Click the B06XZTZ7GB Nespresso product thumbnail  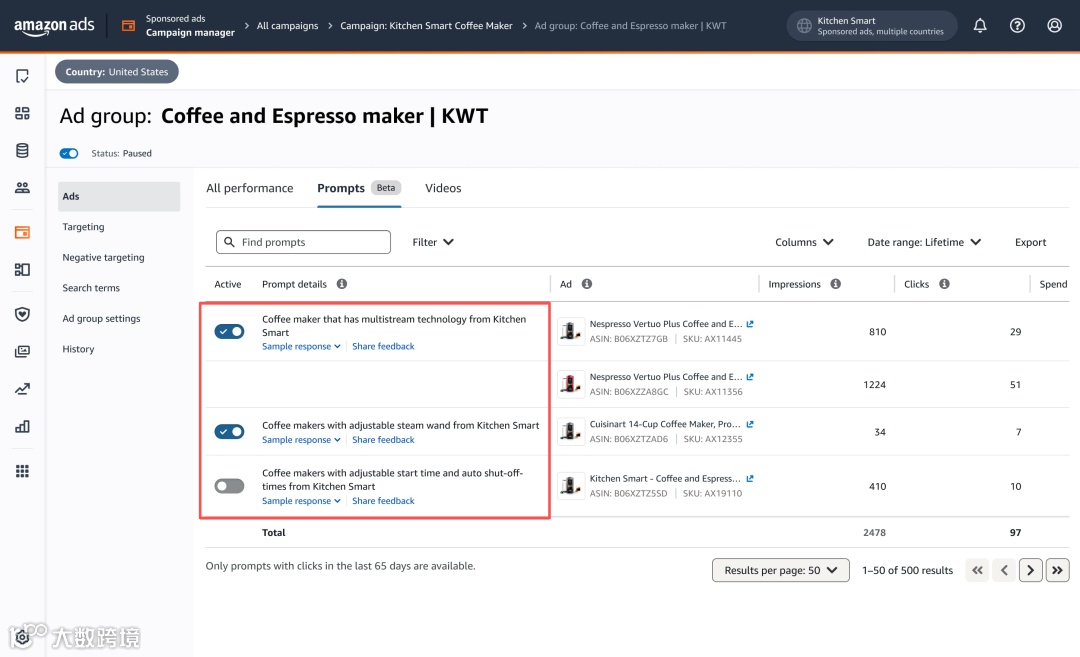pyautogui.click(x=570, y=331)
